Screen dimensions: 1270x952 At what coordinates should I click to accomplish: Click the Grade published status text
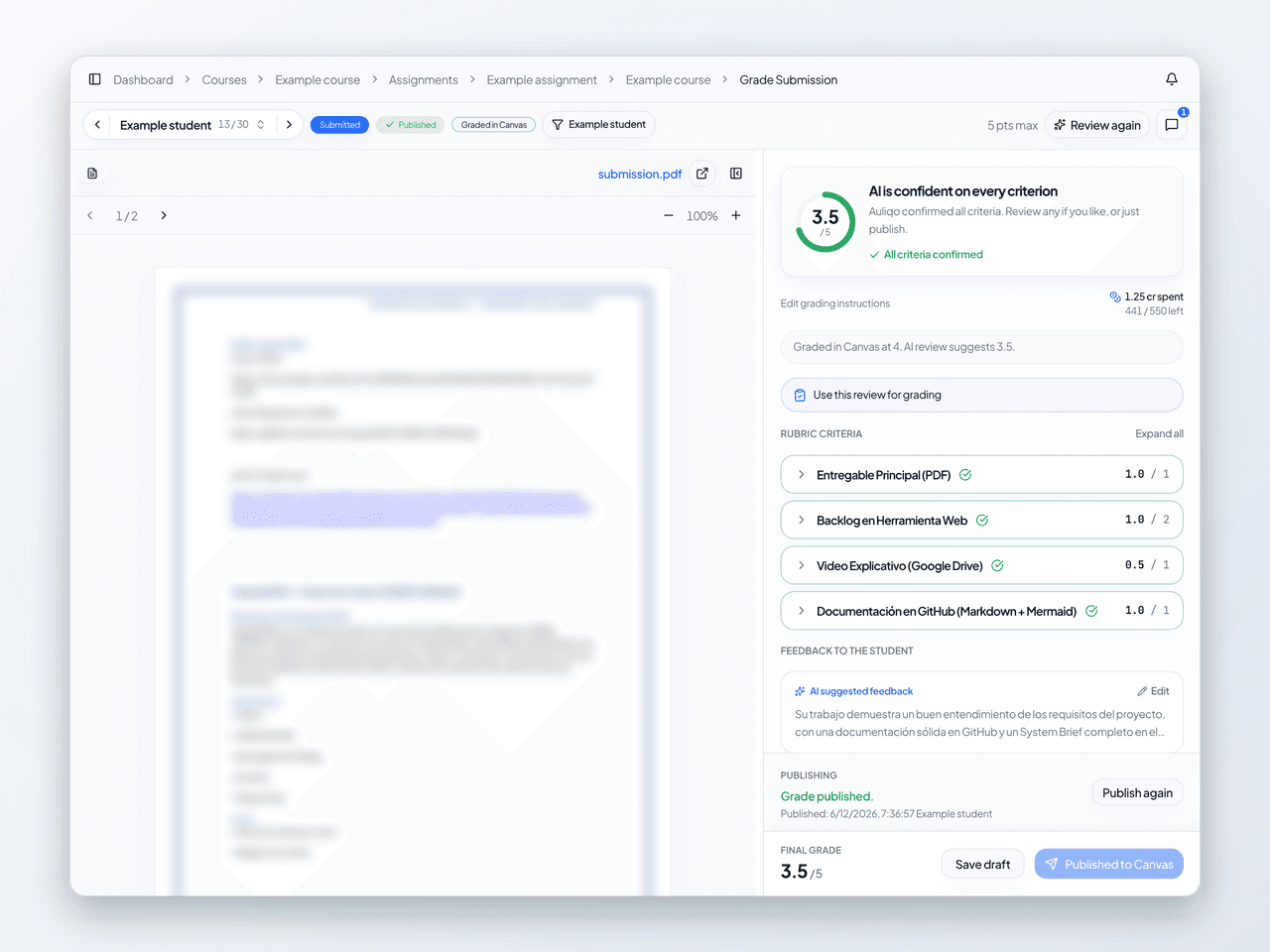pos(826,796)
